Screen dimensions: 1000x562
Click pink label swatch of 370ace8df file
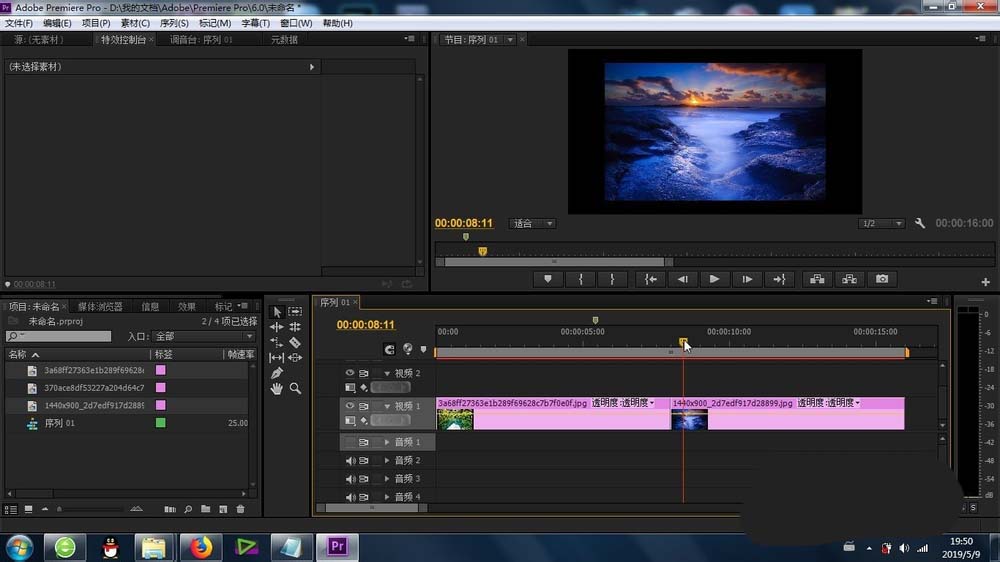pos(161,387)
